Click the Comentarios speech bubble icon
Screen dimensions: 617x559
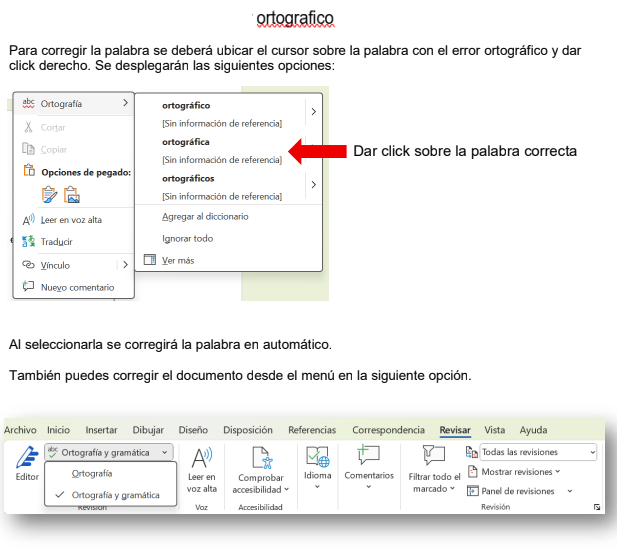(369, 455)
